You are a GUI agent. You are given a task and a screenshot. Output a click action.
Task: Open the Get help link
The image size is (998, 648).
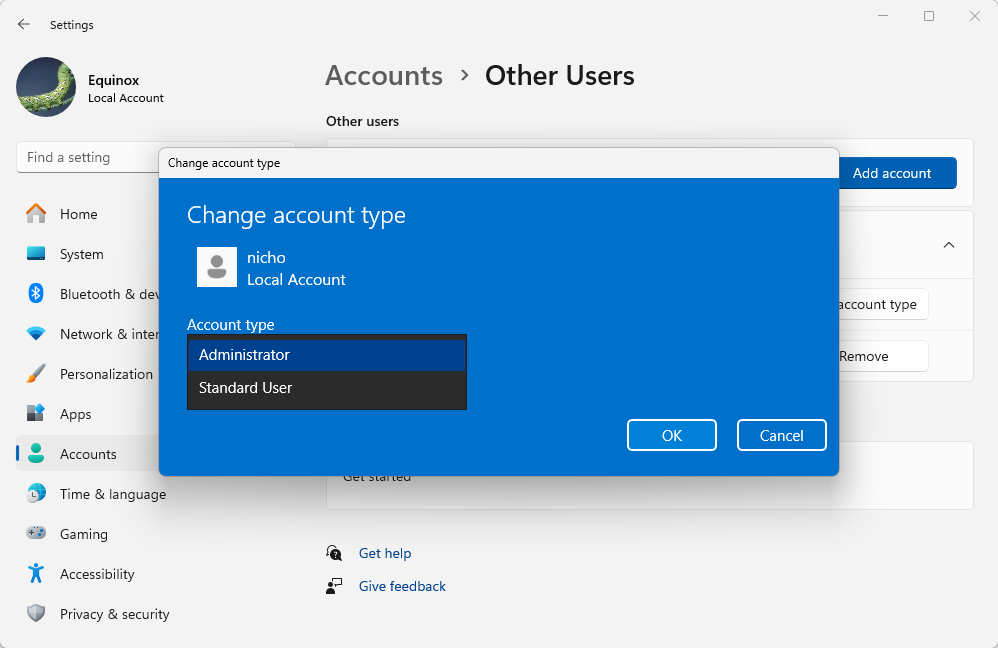(384, 553)
